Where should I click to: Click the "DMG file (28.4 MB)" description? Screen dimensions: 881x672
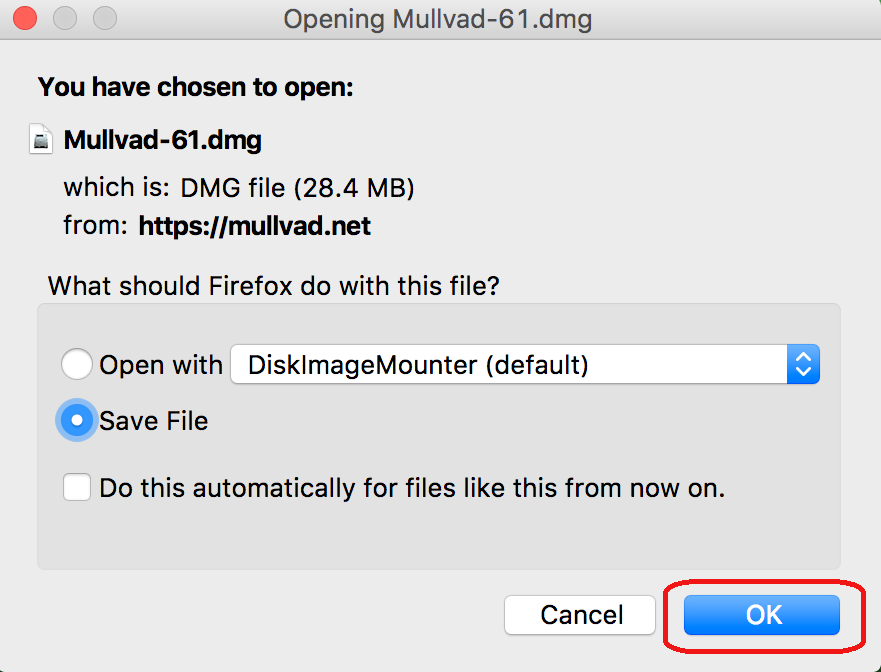click(297, 187)
